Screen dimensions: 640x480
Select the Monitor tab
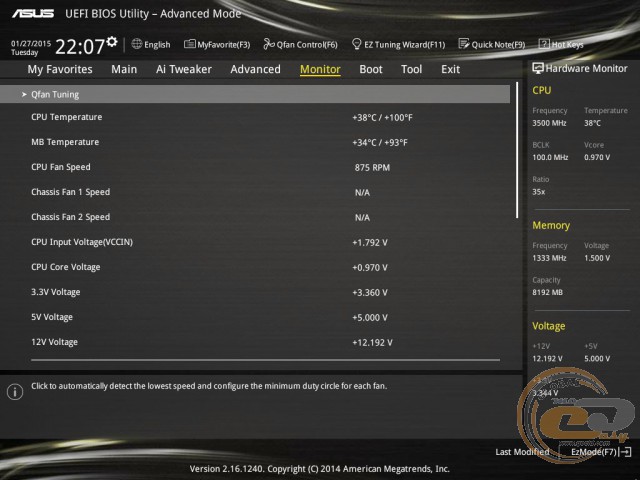point(320,69)
